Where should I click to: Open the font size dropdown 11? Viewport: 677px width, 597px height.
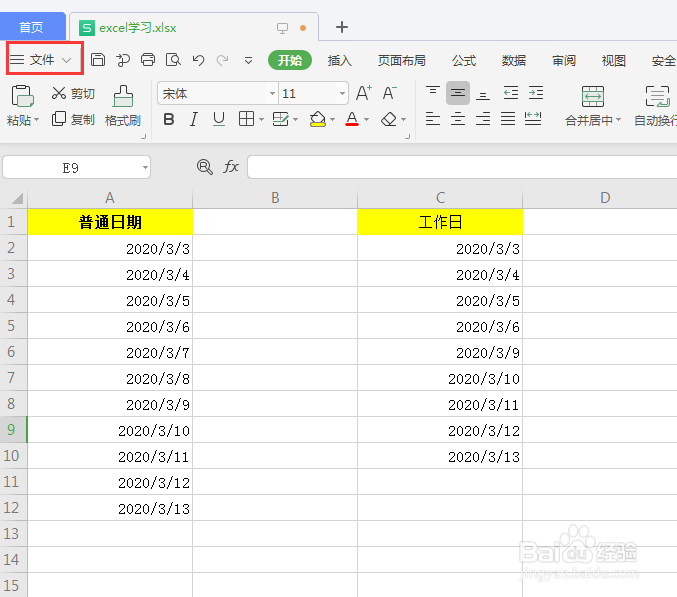342,93
